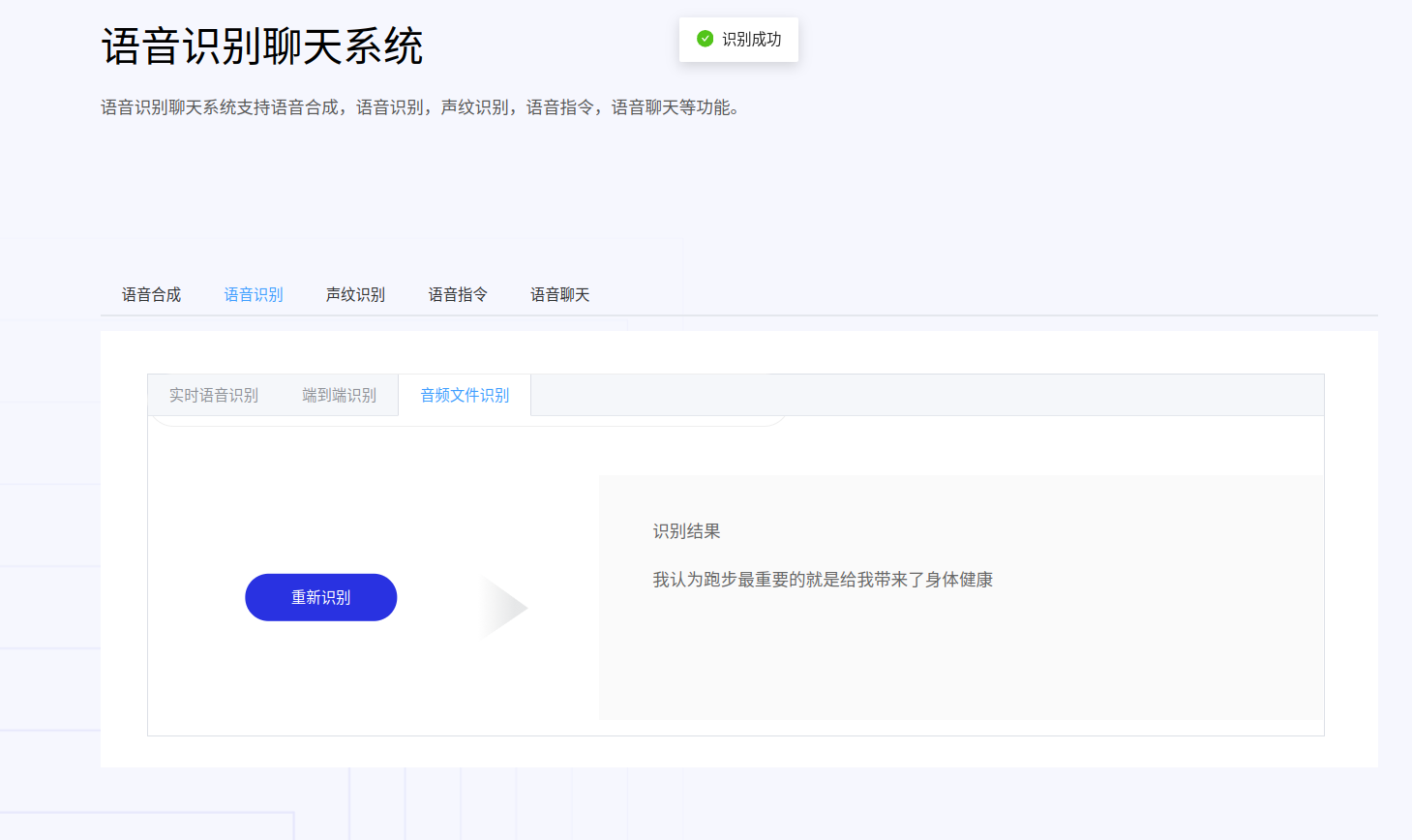Open the 语音聊天 tab
This screenshot has width=1412, height=840.
(x=559, y=295)
